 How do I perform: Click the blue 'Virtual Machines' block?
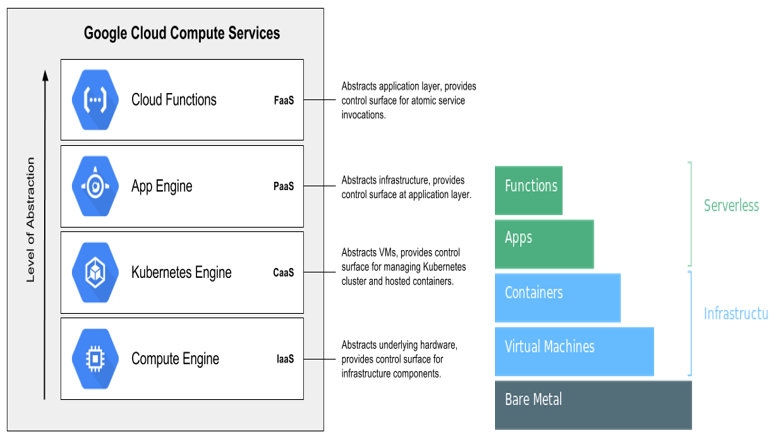pyautogui.click(x=574, y=351)
